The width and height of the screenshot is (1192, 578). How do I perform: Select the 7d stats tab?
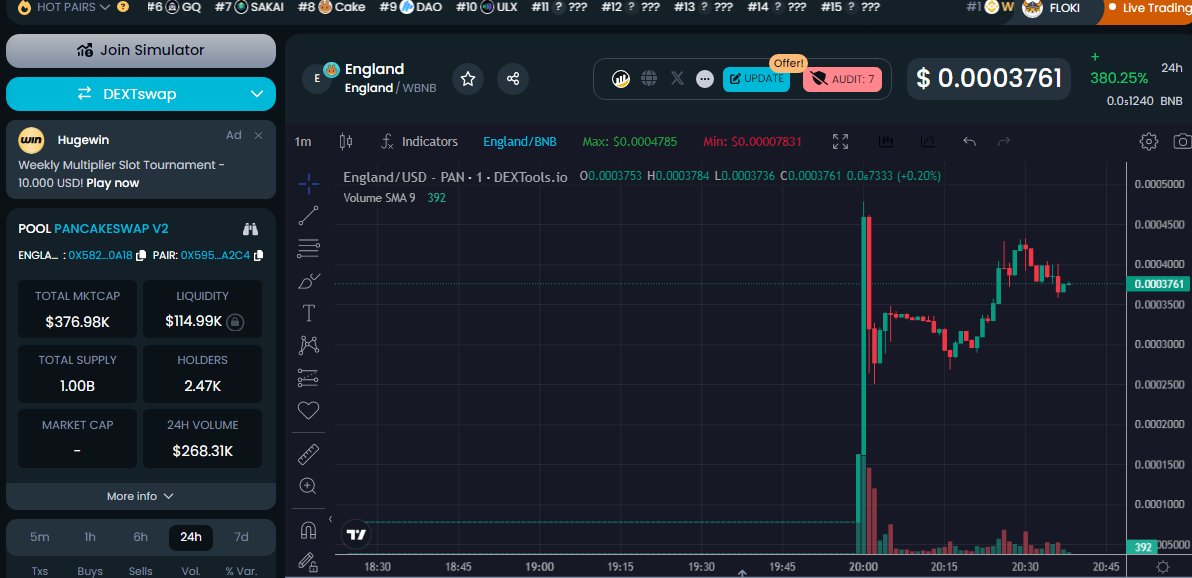click(241, 537)
